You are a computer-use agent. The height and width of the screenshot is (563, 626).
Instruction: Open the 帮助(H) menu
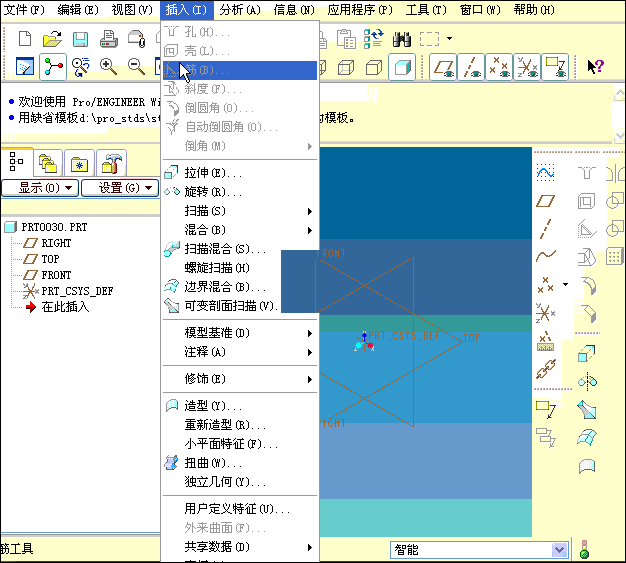point(534,10)
